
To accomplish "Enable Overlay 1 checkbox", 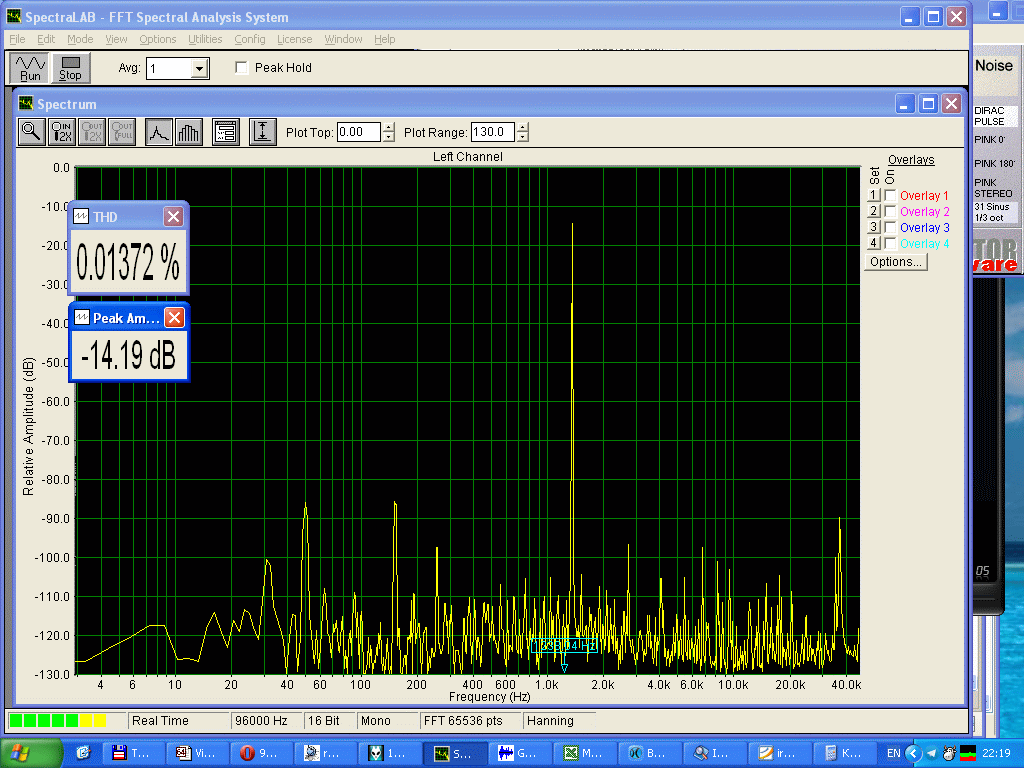I will (889, 196).
